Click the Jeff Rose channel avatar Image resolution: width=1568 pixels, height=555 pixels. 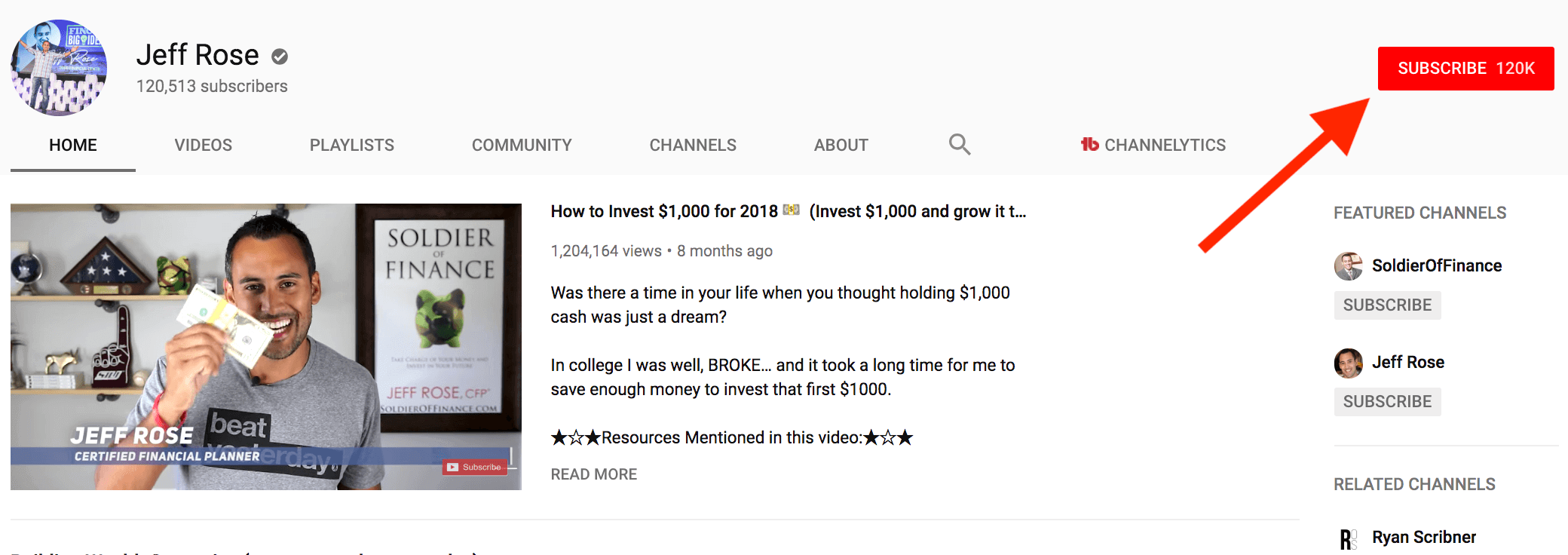[59, 68]
